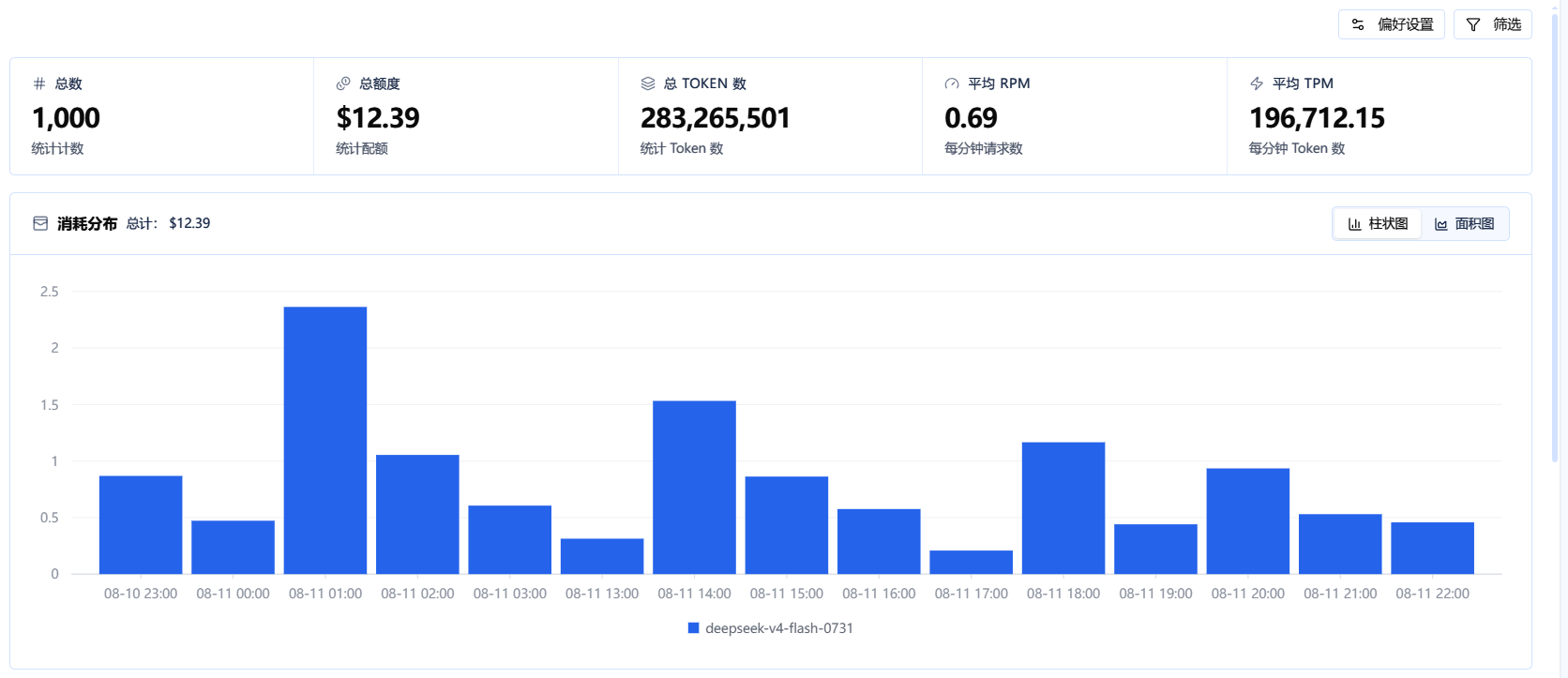
Task: Click the bar chart icon in 柱状图
Action: point(1354,224)
